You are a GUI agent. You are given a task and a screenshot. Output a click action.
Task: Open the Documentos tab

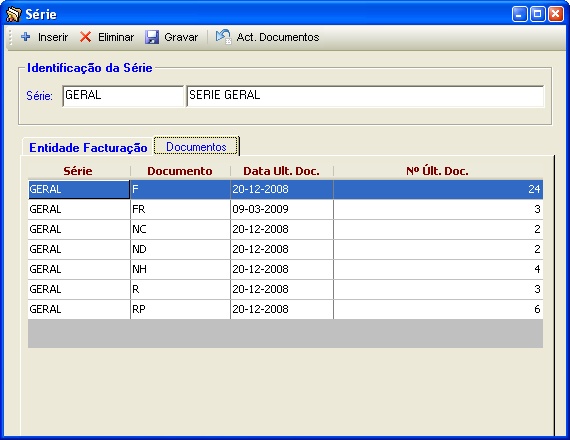196,147
